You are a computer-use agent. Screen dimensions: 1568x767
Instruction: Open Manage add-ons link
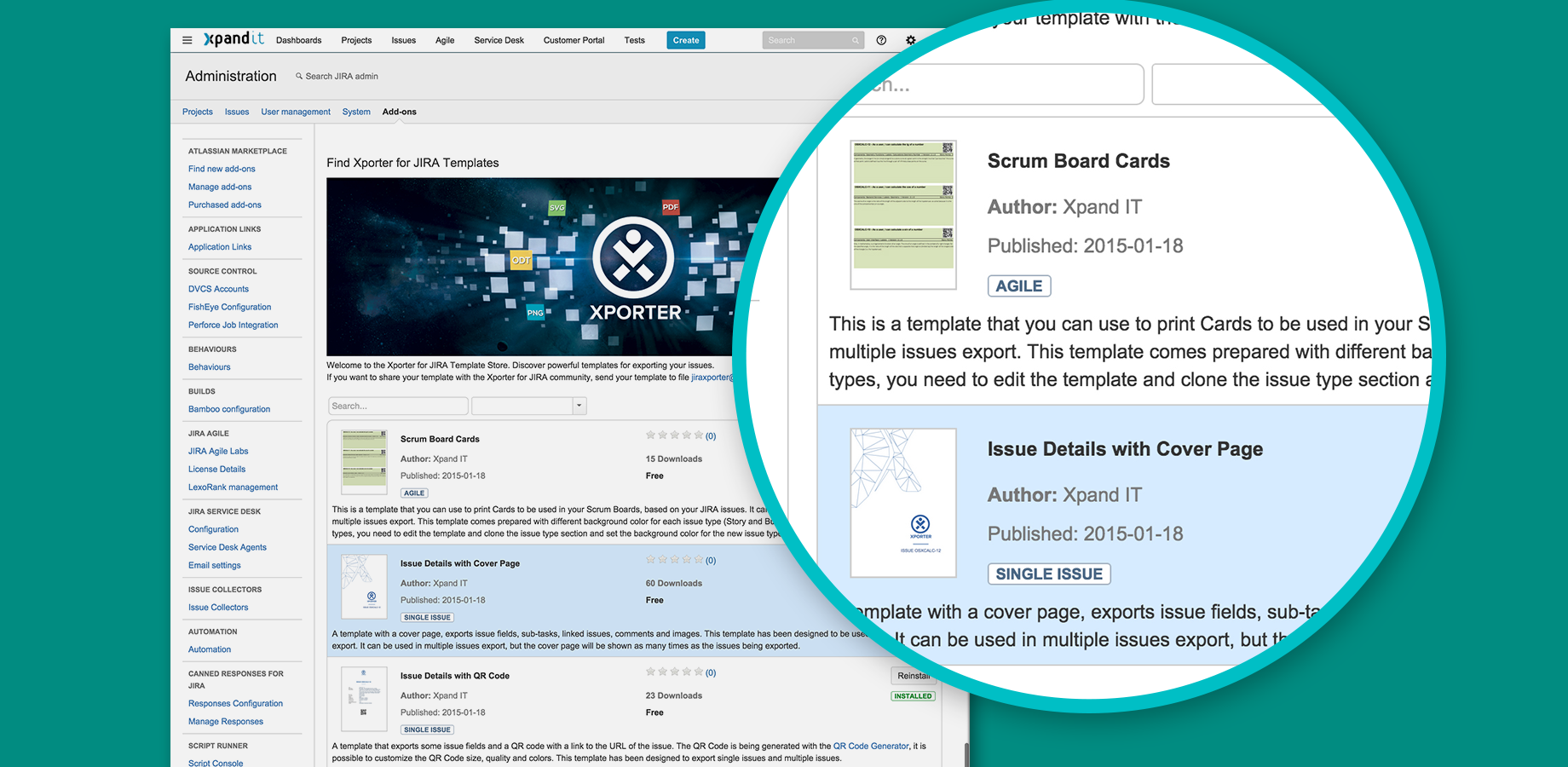click(x=220, y=187)
